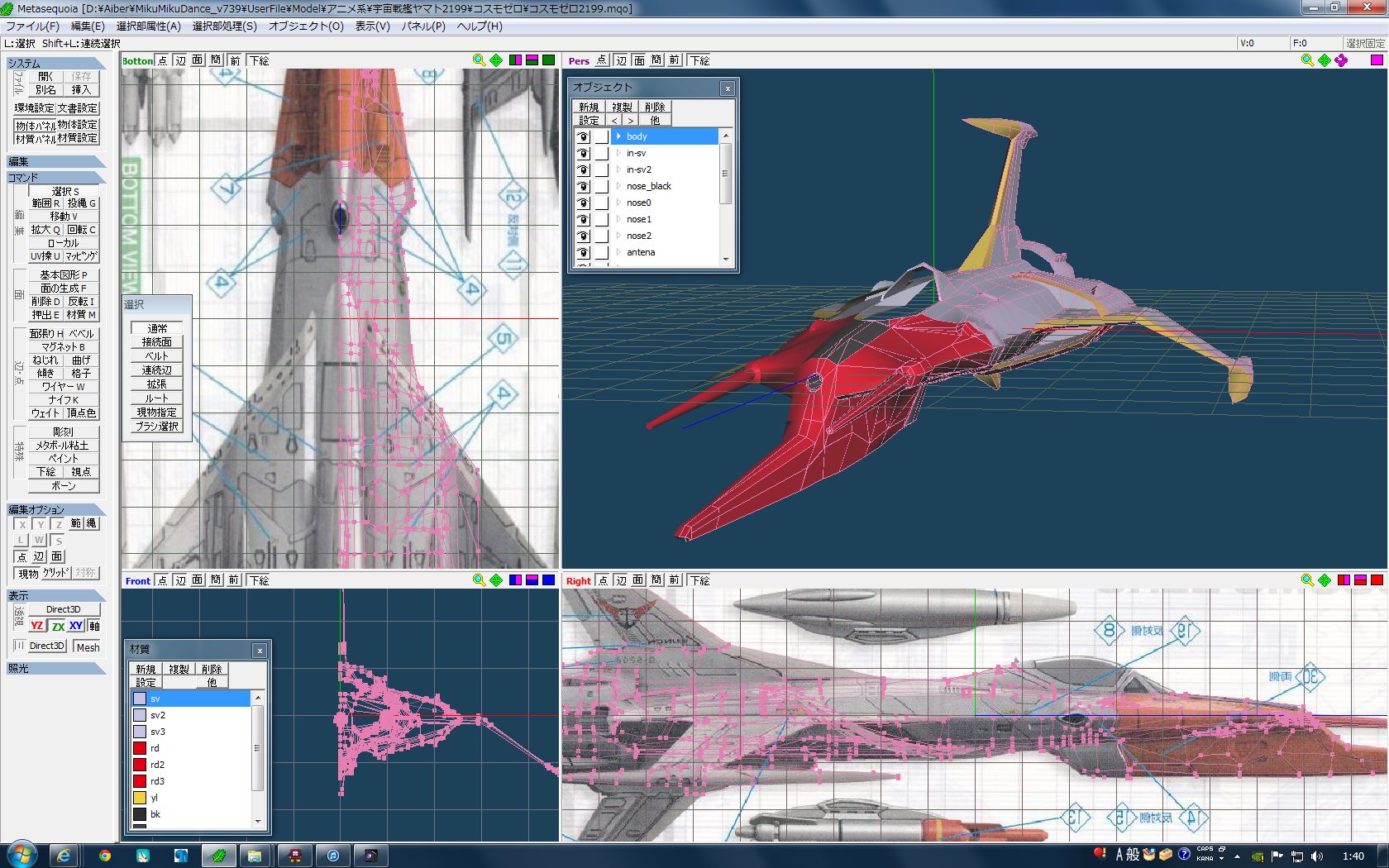Toggle the ZX axis button in the display panel
The height and width of the screenshot is (868, 1389).
click(58, 626)
